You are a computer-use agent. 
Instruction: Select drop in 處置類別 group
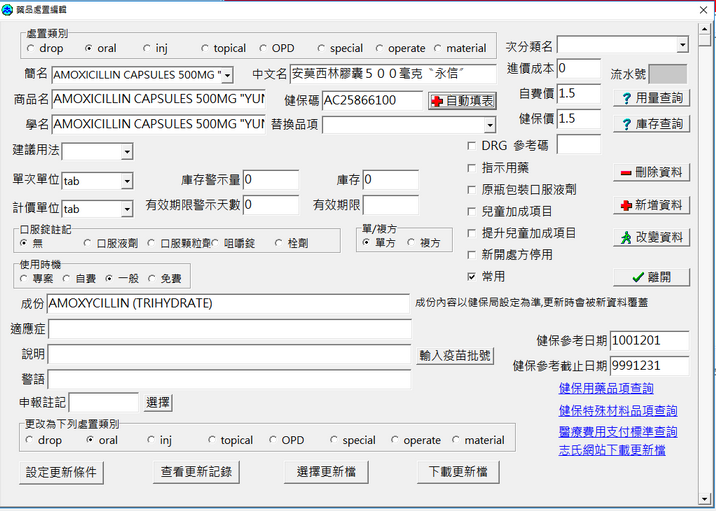(x=31, y=48)
